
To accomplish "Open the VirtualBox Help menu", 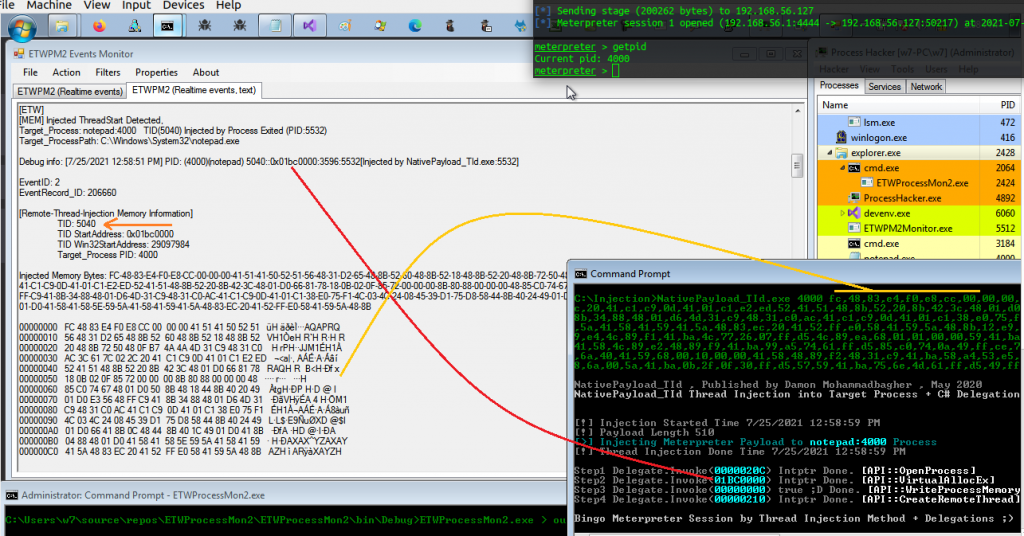I will [229, 5].
